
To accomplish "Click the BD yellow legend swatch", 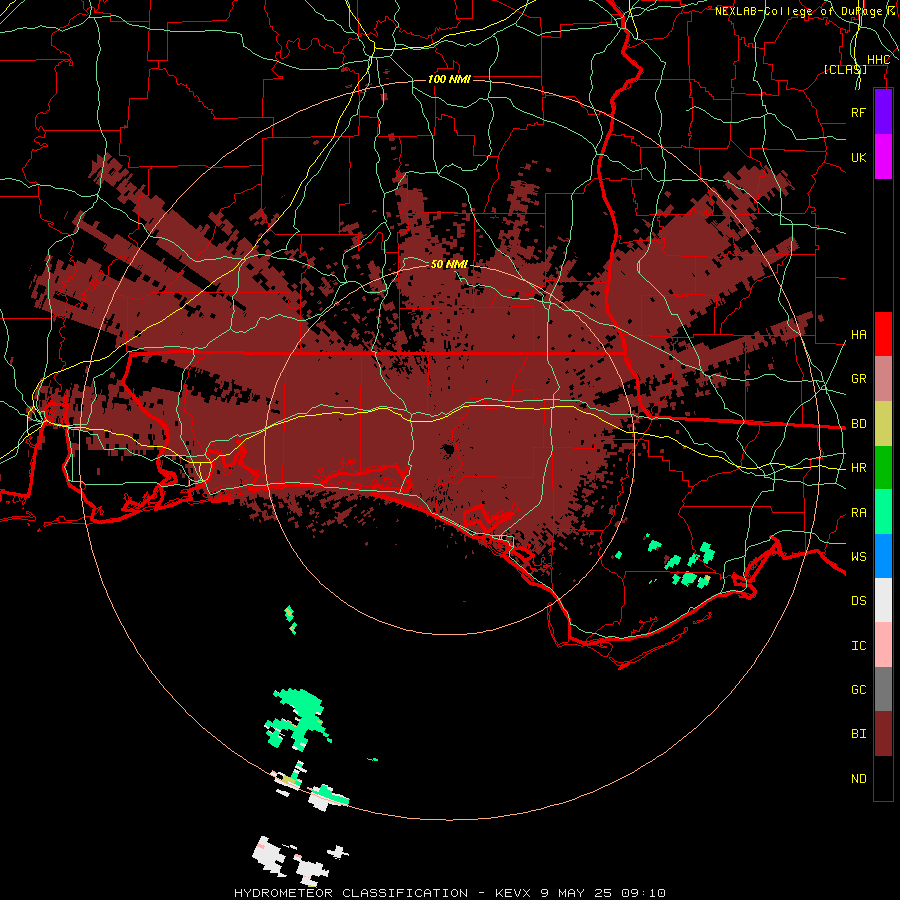I will (883, 424).
